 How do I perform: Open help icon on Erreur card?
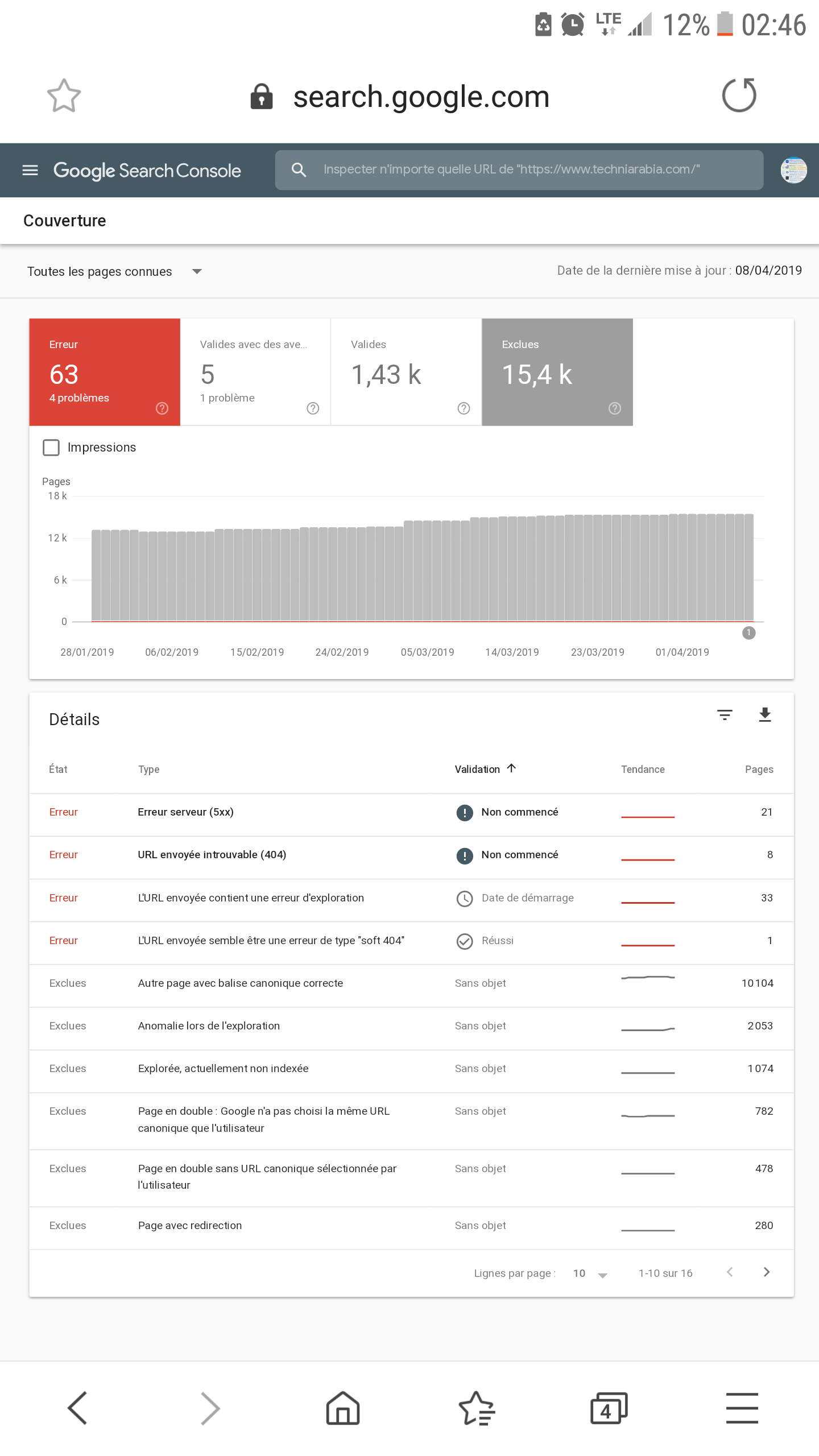[162, 408]
